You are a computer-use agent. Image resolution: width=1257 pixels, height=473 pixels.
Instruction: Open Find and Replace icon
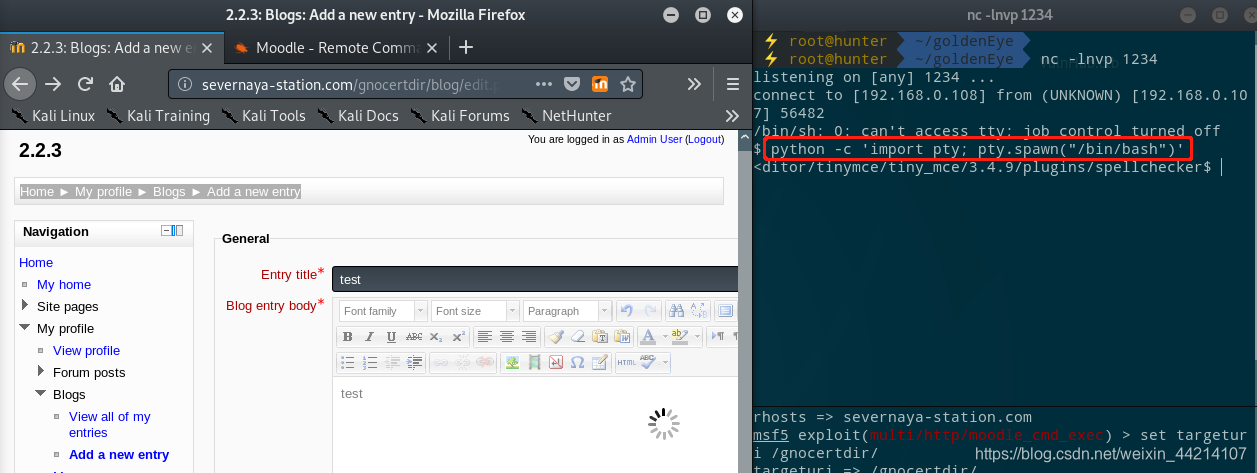(699, 311)
